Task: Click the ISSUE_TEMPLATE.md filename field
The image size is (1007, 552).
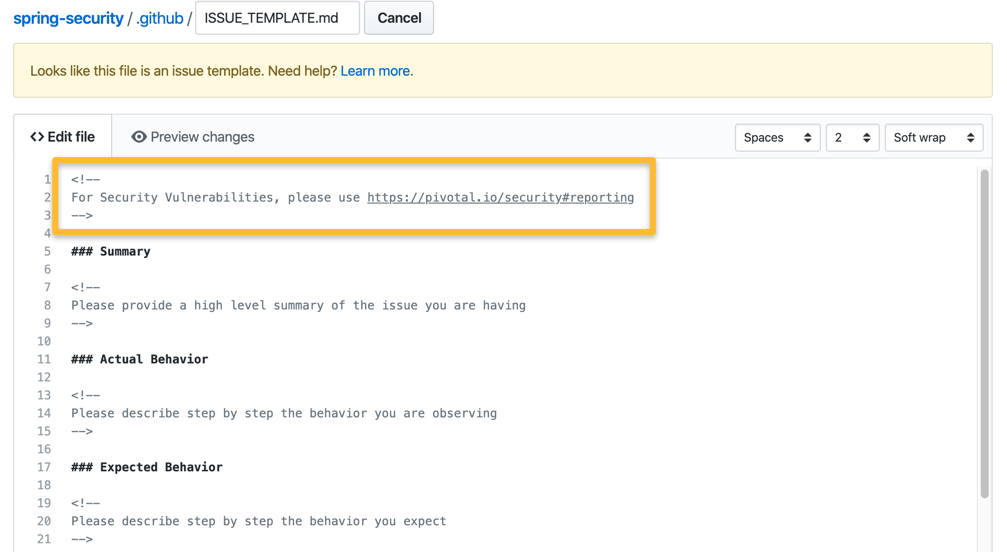Action: click(x=277, y=18)
